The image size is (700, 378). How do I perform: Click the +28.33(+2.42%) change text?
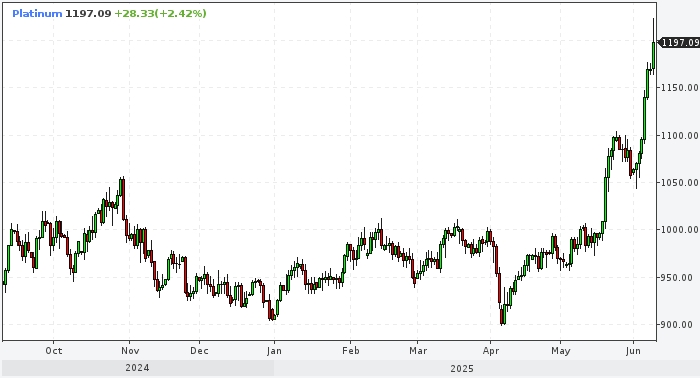pyautogui.click(x=161, y=13)
